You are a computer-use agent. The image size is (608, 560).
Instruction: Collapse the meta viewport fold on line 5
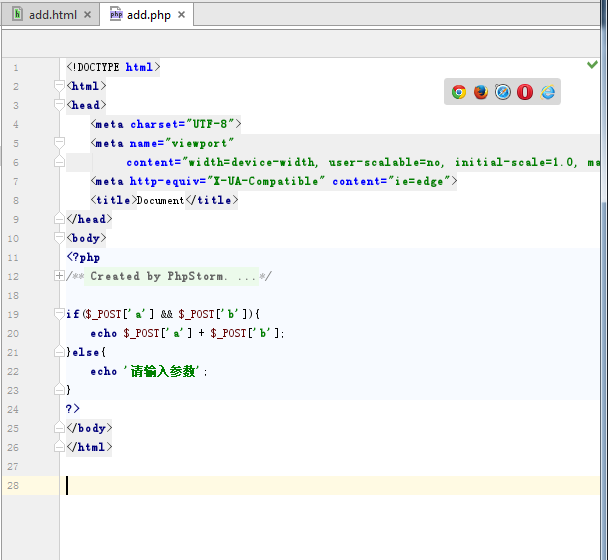59,143
